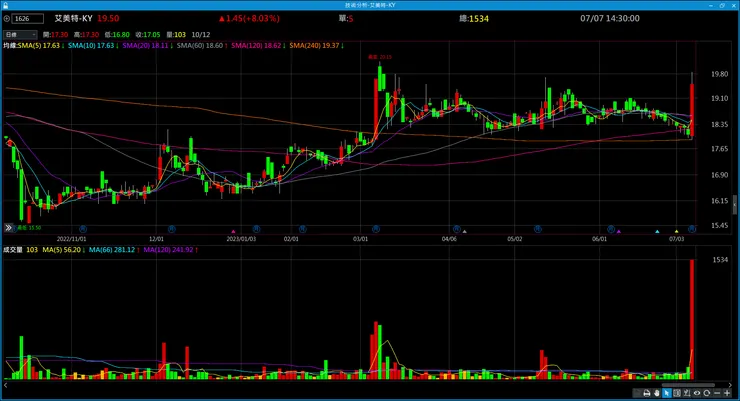This screenshot has height=401, width=740.
Task: Click the 2023/01/03 date axis label
Action: [241, 239]
